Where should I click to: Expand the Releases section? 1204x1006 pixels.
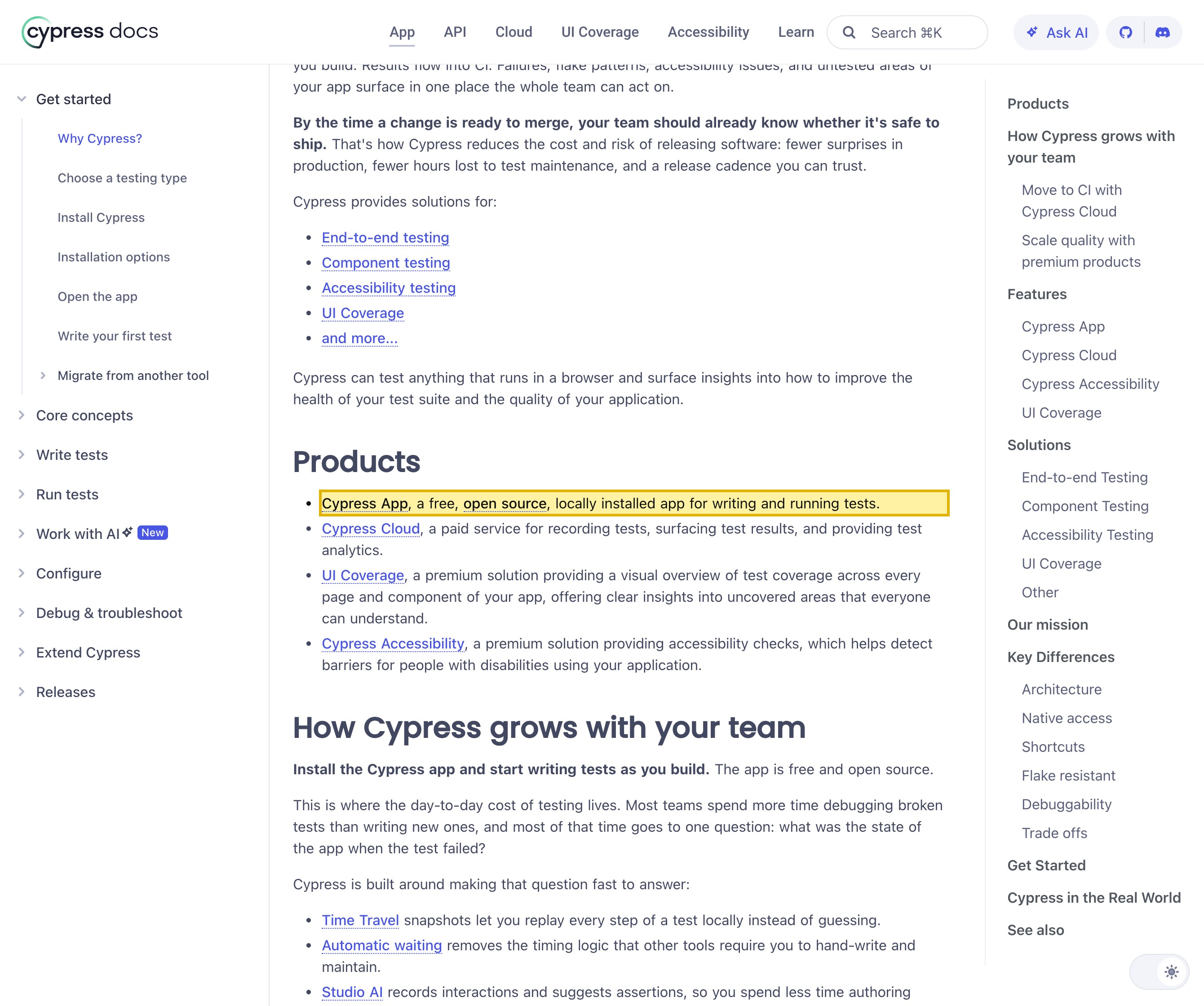tap(22, 692)
